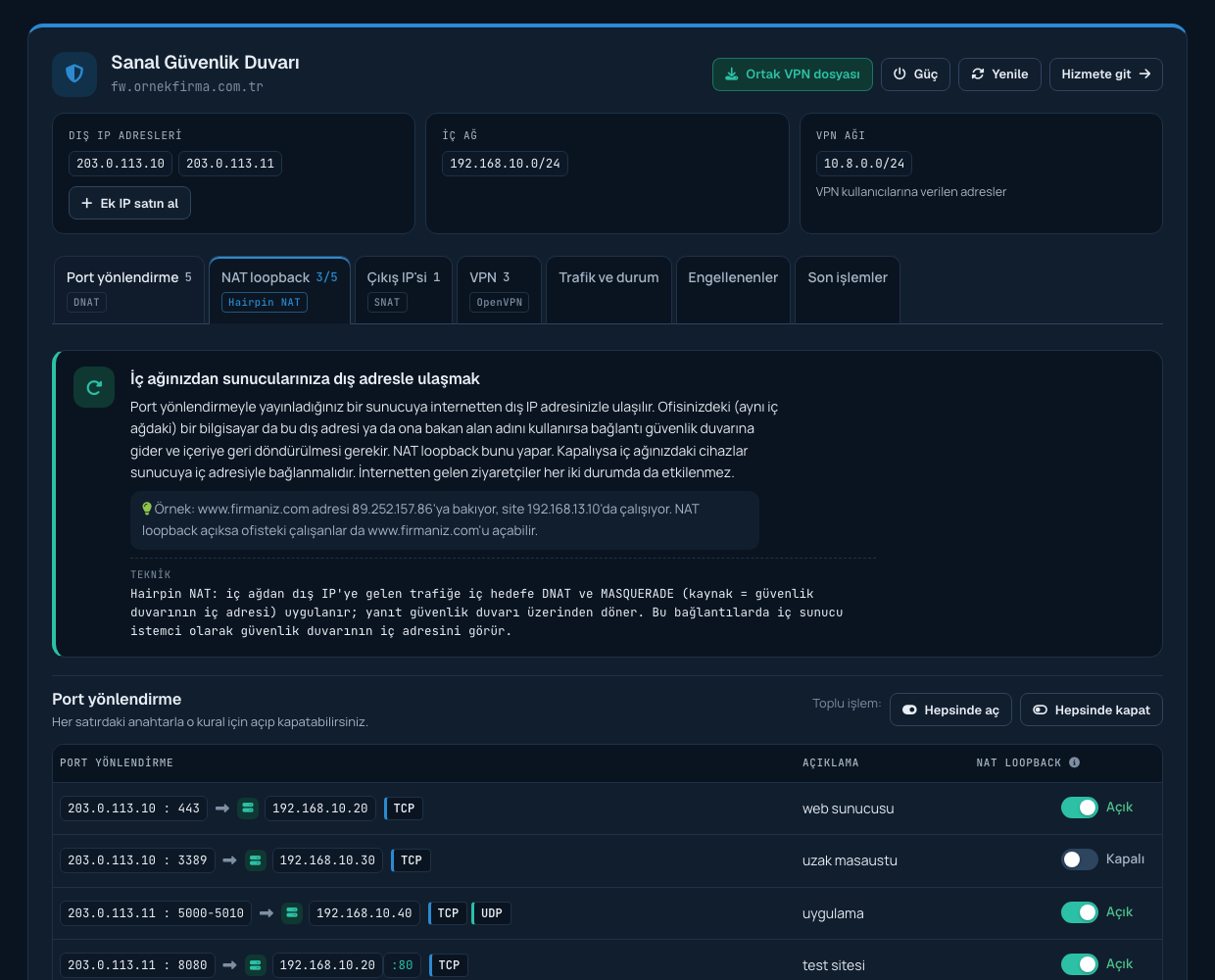The height and width of the screenshot is (980, 1215).
Task: Click the server icon in the port 8080 row
Action: 256,965
